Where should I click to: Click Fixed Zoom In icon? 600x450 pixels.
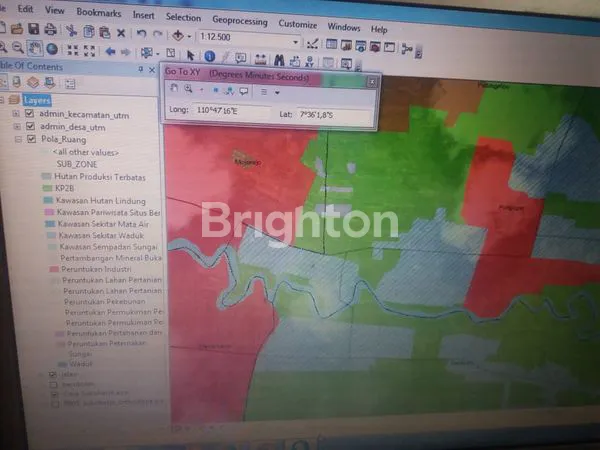73,50
